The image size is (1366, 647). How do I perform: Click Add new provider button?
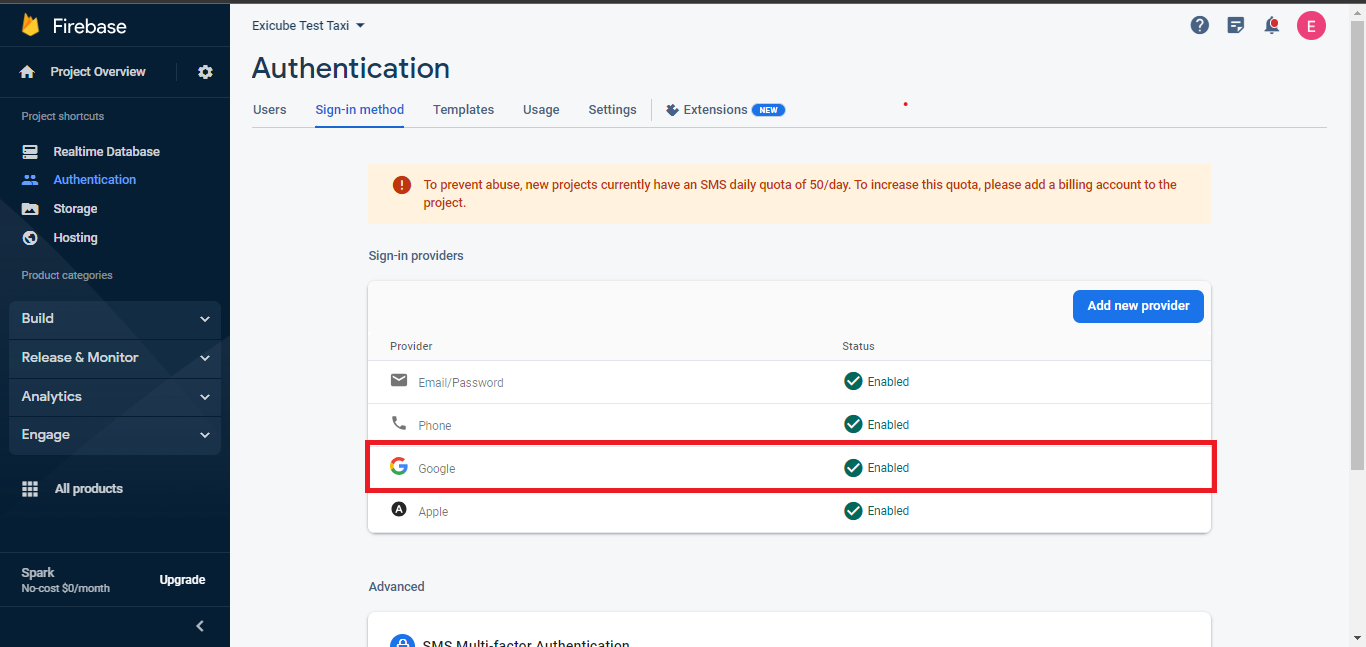(x=1138, y=306)
